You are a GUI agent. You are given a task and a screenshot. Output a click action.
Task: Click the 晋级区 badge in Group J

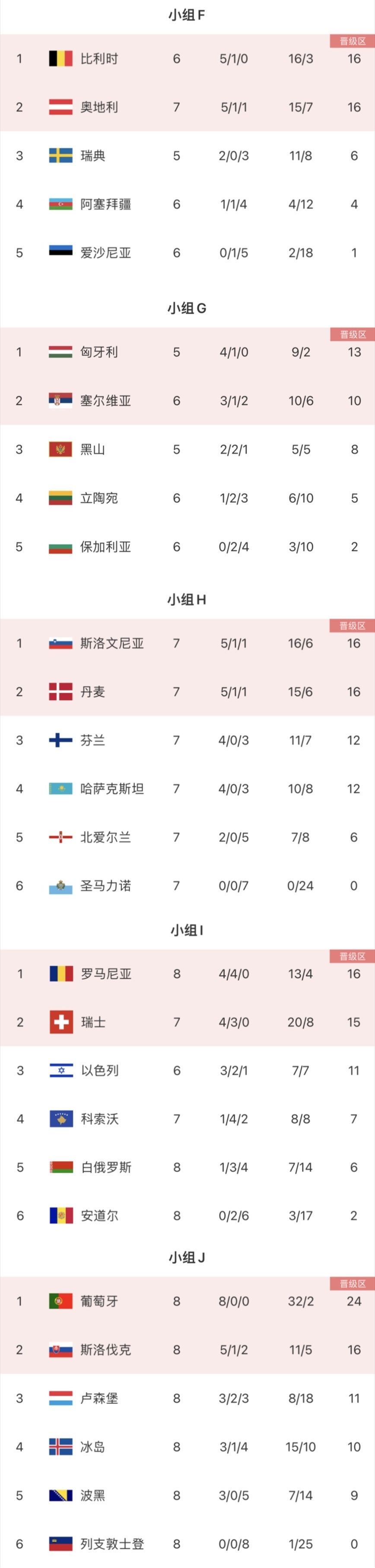353,1284
